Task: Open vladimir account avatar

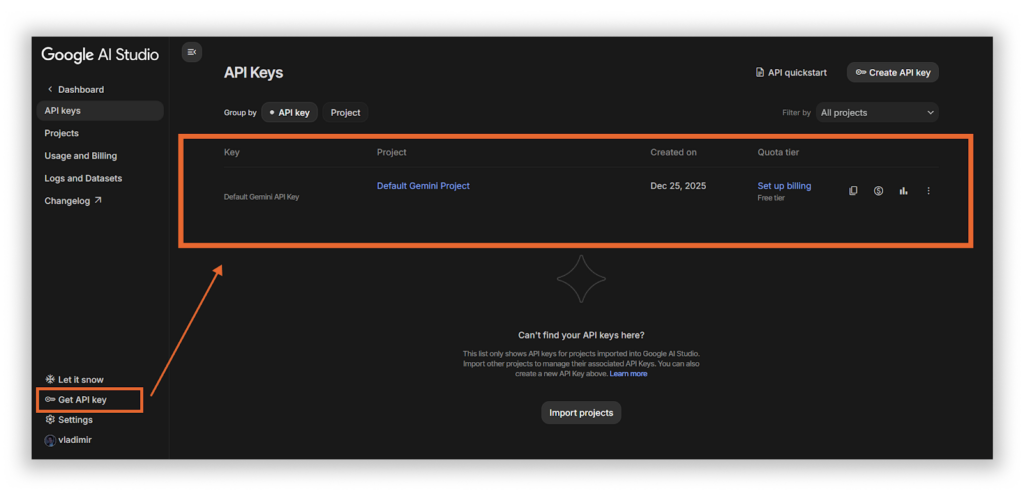Action: pyautogui.click(x=50, y=440)
